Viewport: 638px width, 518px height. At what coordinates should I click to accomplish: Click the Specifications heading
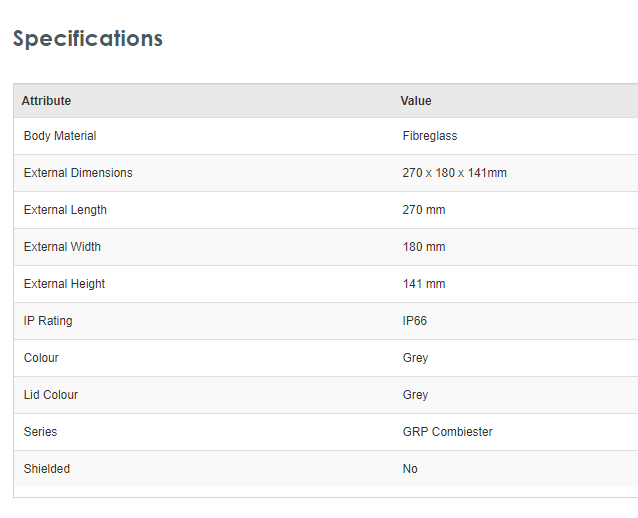pos(87,39)
